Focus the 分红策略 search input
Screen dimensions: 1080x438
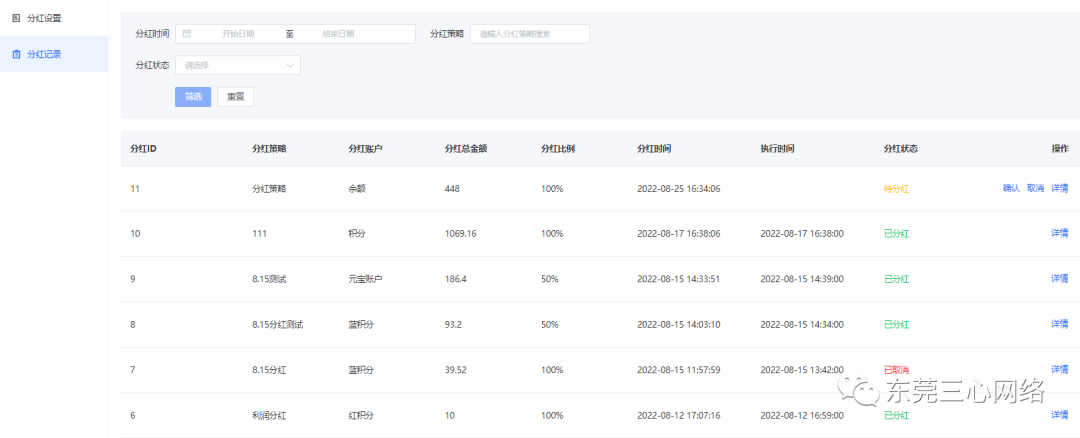pos(529,34)
